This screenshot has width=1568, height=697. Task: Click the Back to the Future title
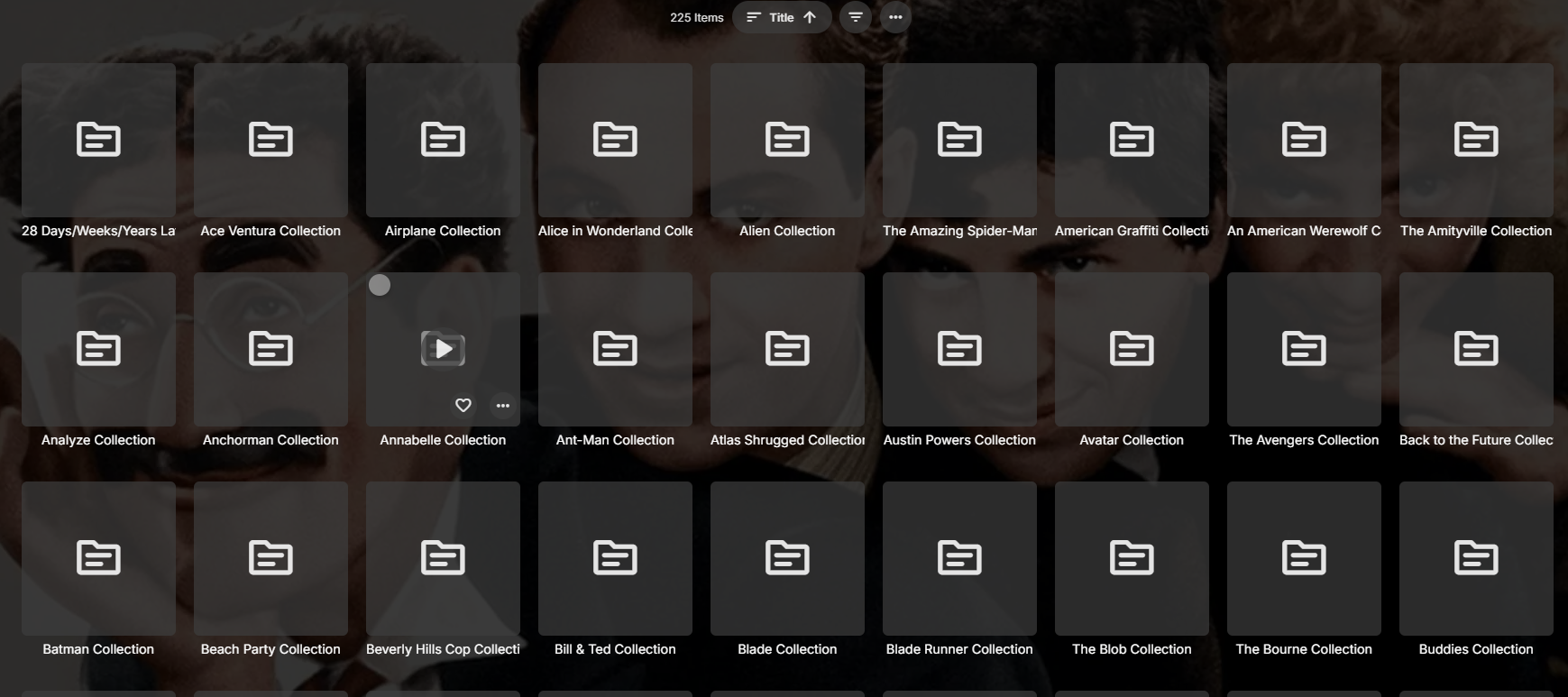1476,440
